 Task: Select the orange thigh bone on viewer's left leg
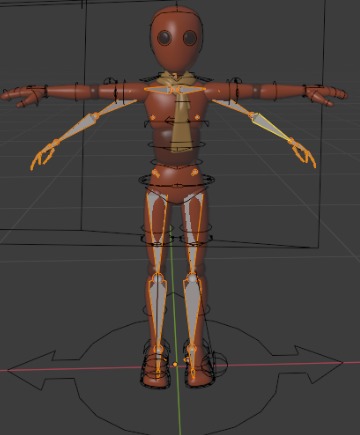157,233
